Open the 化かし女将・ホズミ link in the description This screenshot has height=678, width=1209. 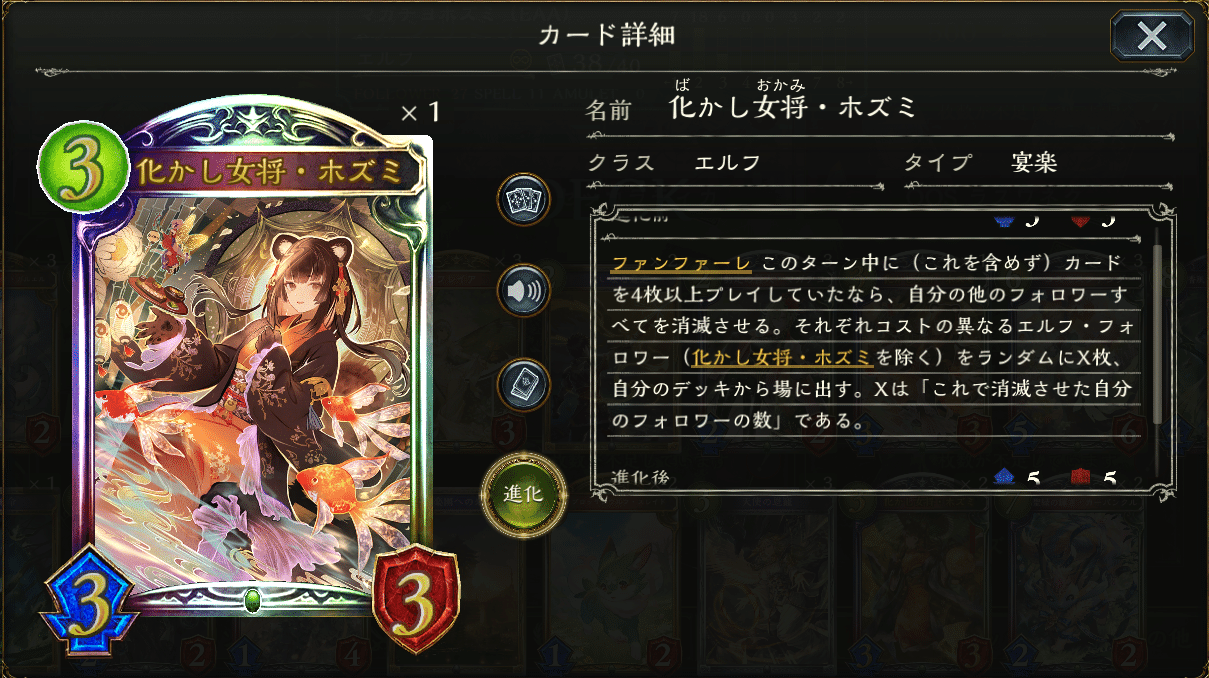point(783,354)
